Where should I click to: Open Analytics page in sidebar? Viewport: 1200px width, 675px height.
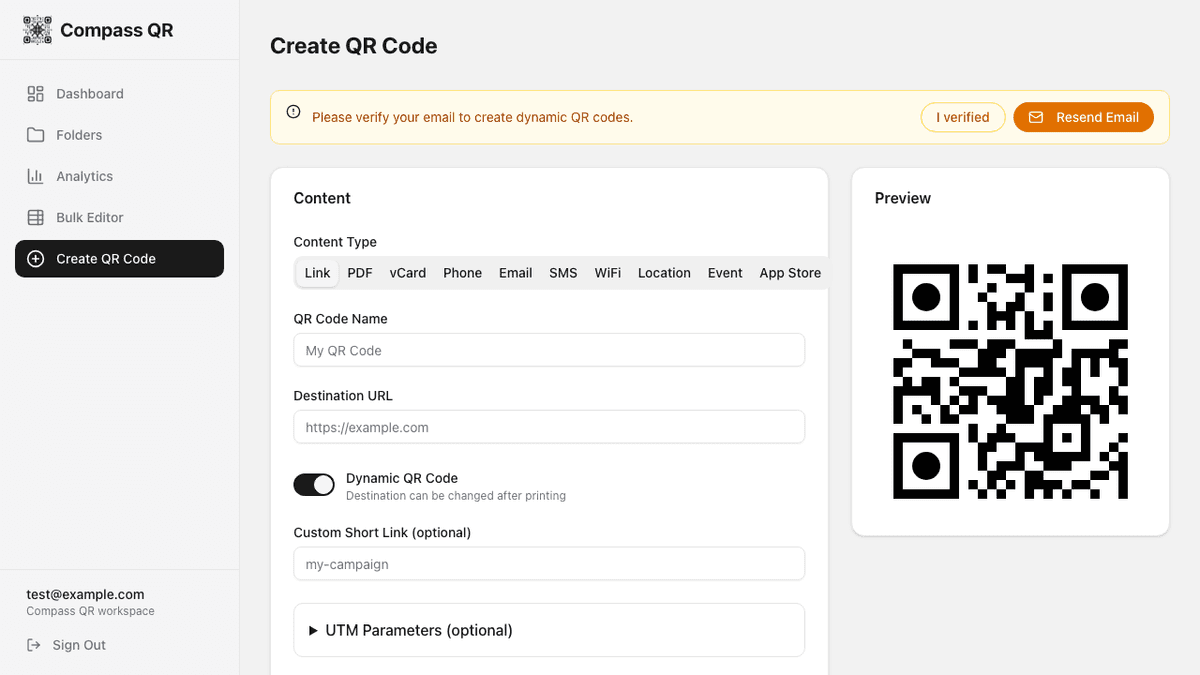(119, 176)
